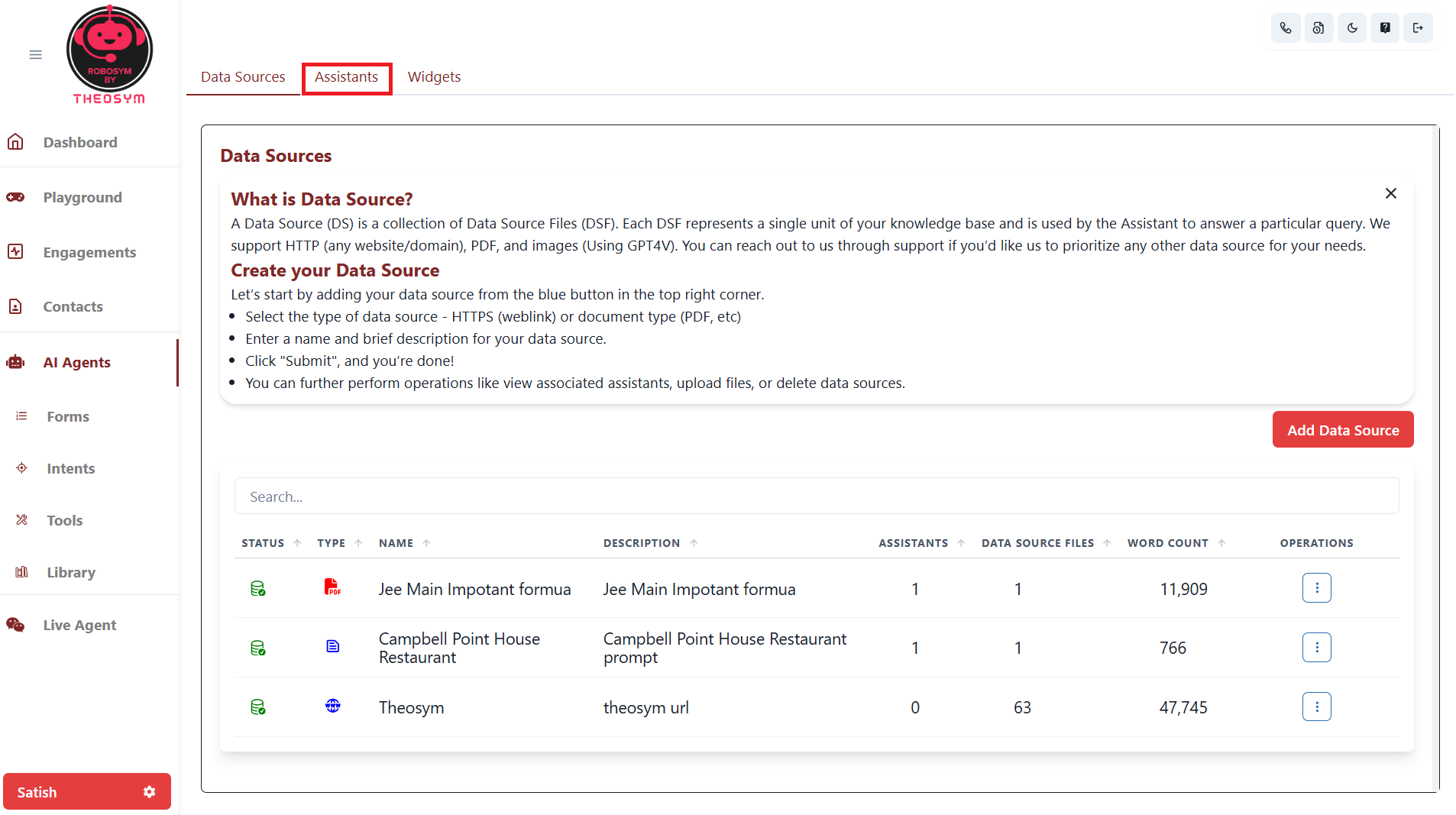Screen dimensions: 1456x815
Task: Switch to the Widgets tab
Action: (x=434, y=77)
